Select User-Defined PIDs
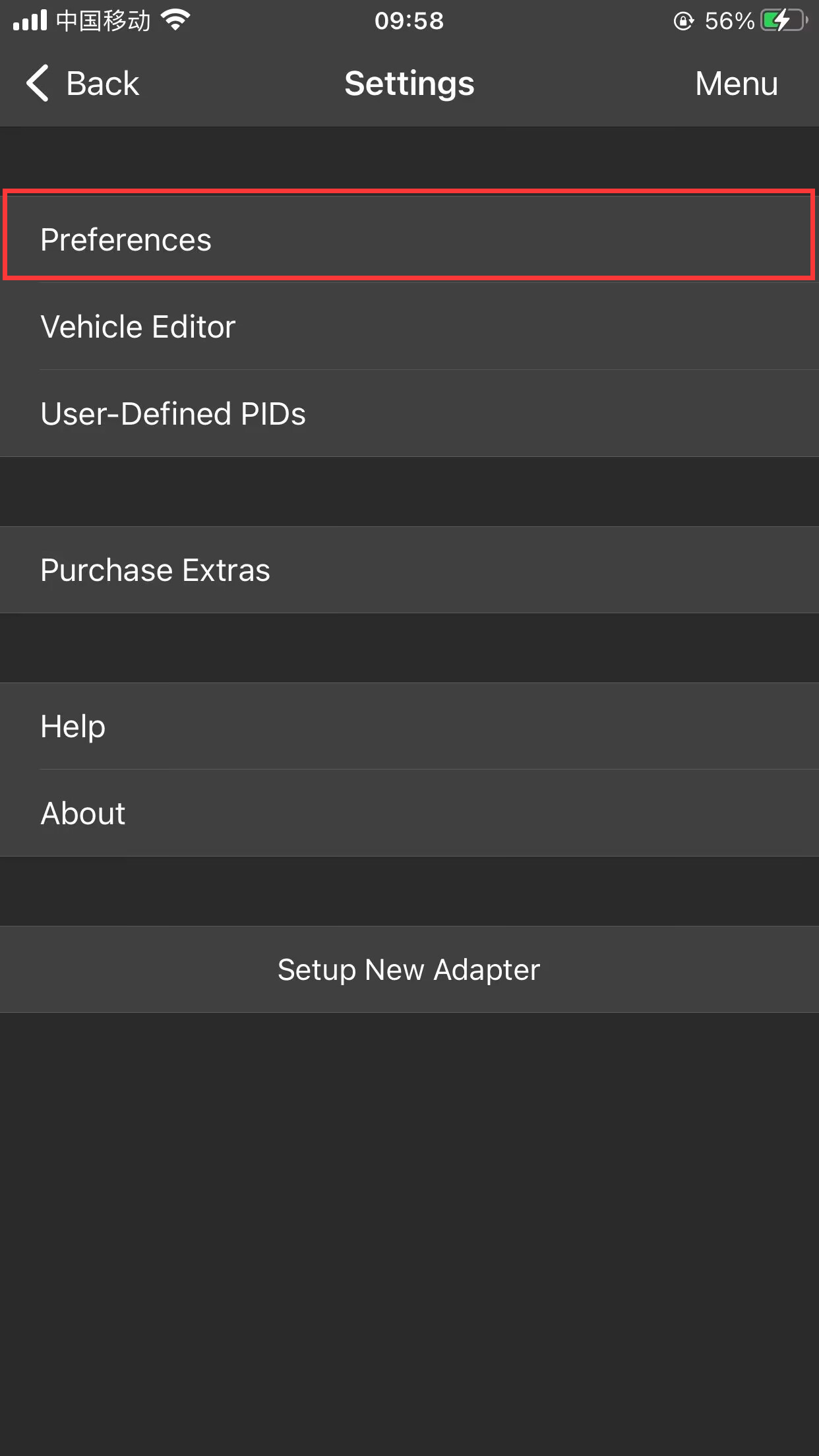Screen dimensions: 819x1456 409,413
